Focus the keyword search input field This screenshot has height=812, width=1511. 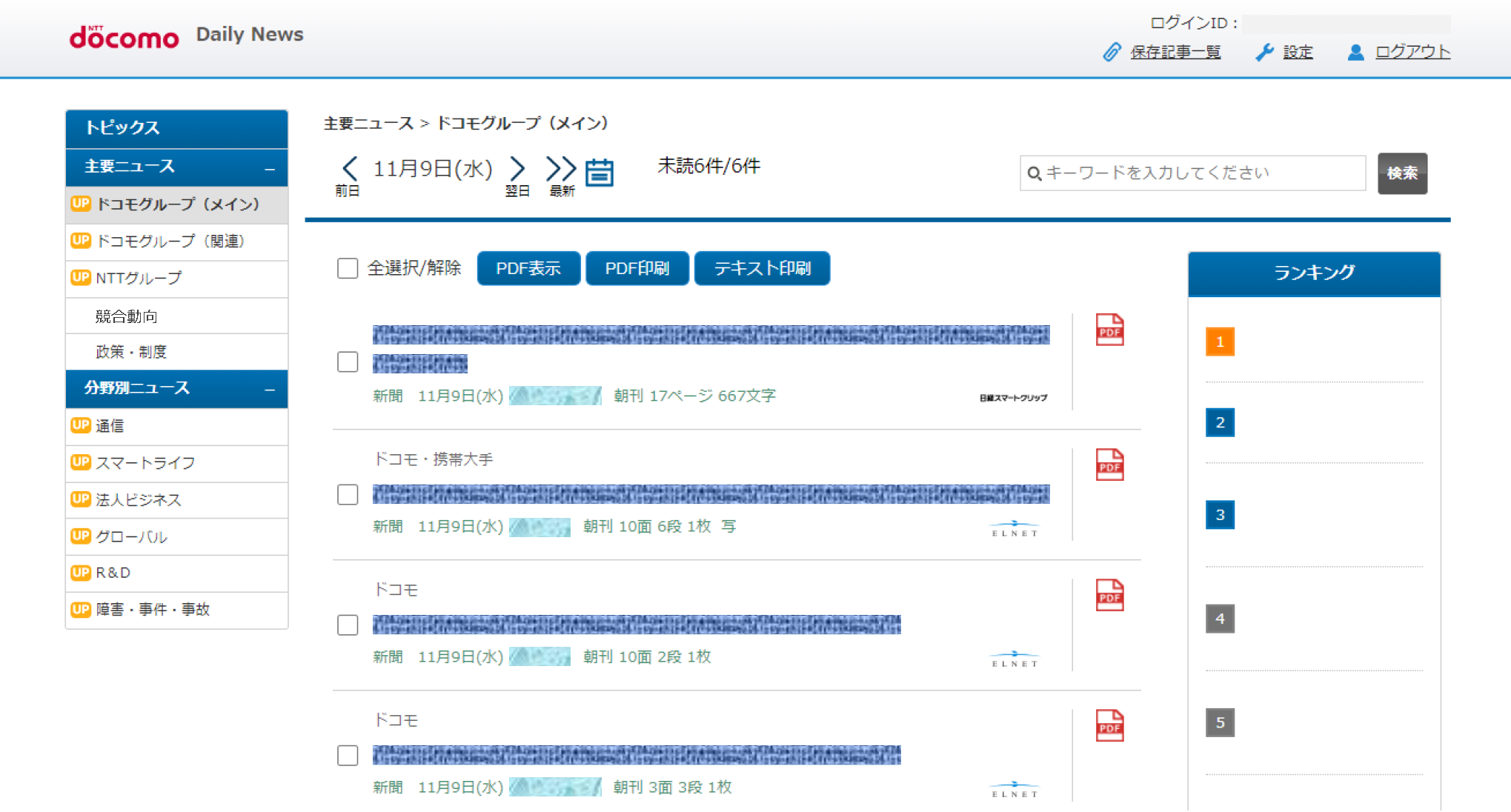(1192, 173)
